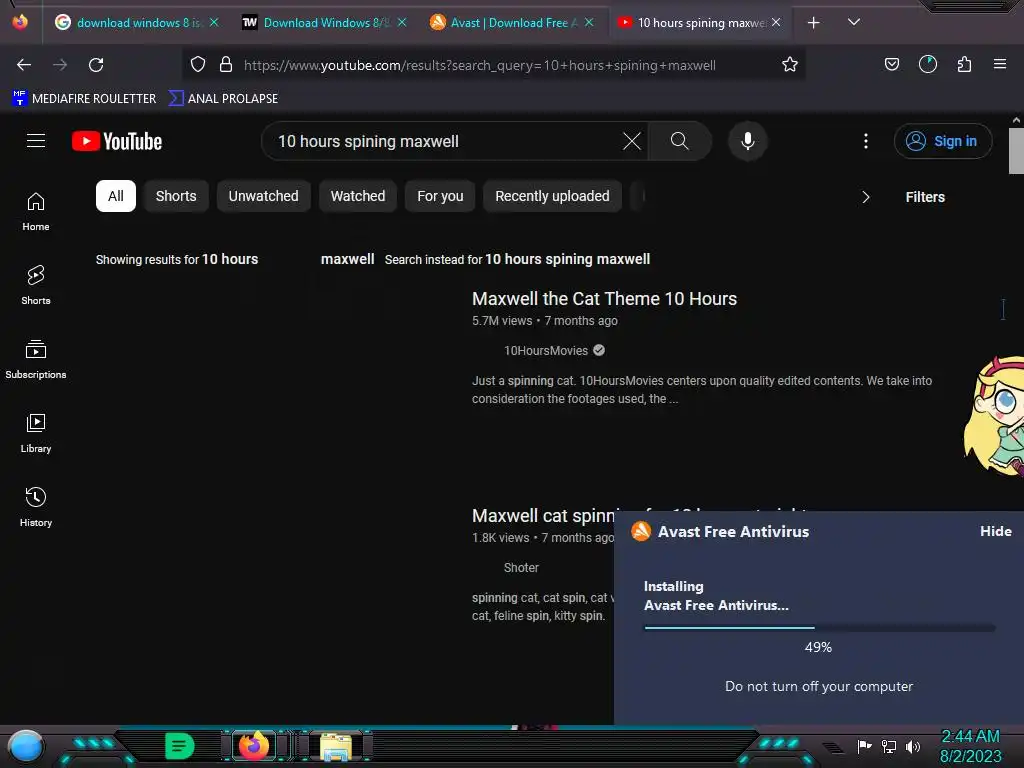Search instead for 10 hours spining maxwell
The height and width of the screenshot is (768, 1024).
tap(568, 259)
